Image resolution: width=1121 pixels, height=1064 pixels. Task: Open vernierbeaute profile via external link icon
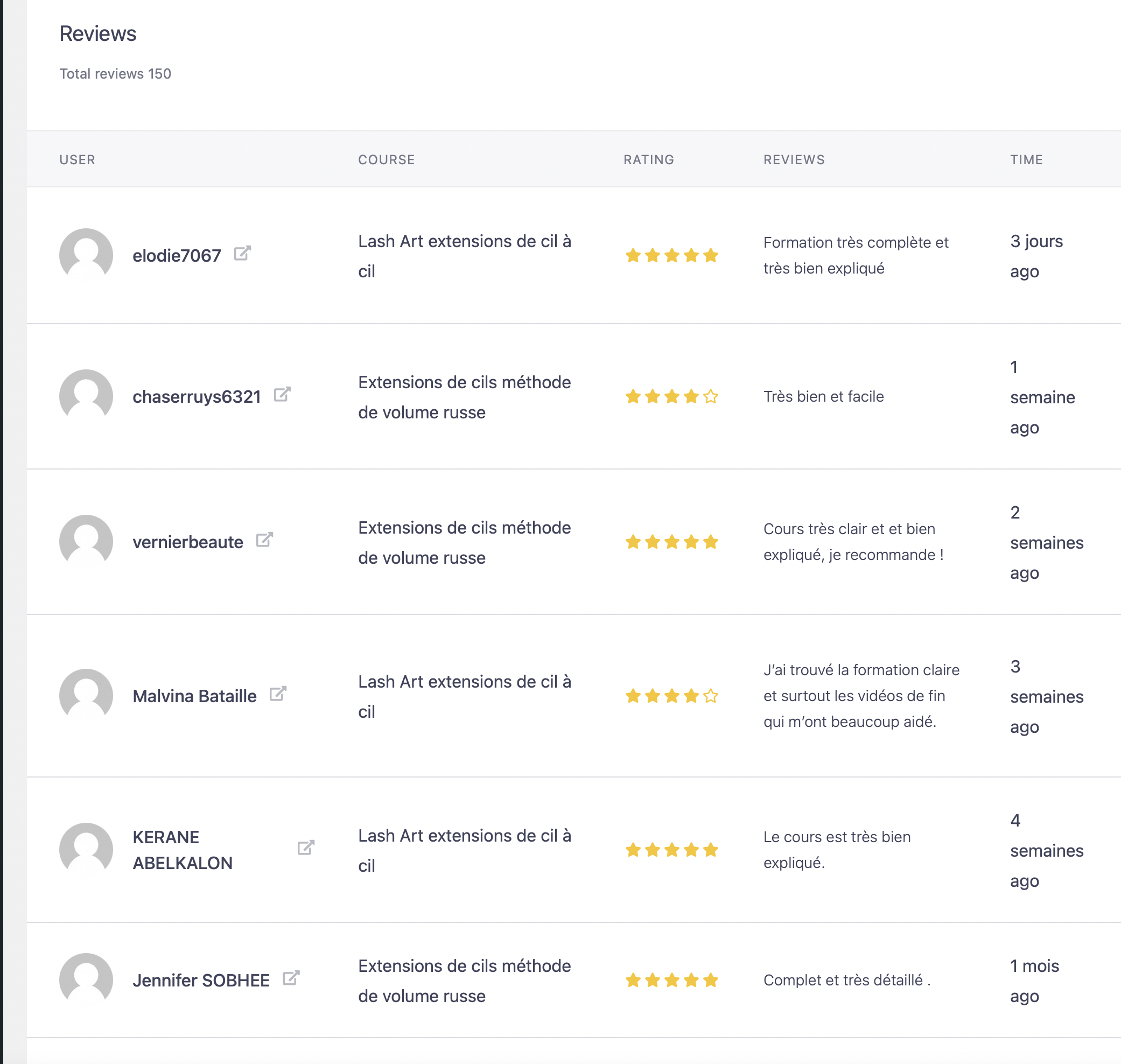264,540
